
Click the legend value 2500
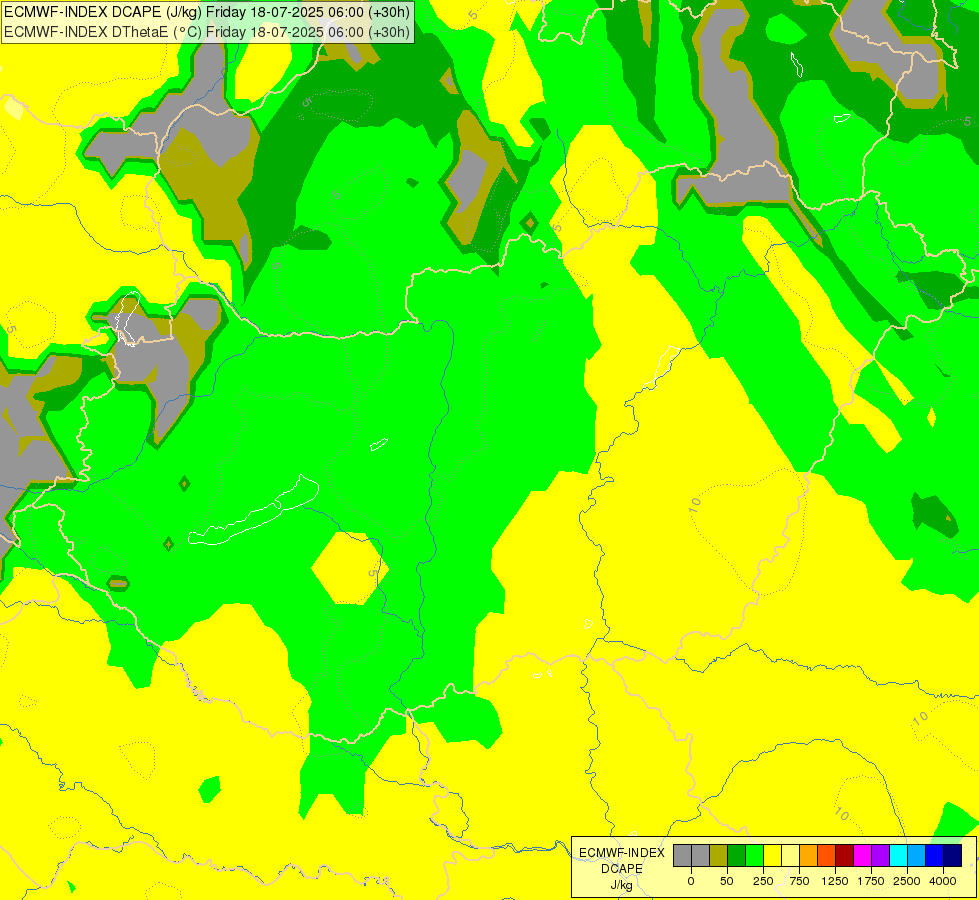click(907, 881)
